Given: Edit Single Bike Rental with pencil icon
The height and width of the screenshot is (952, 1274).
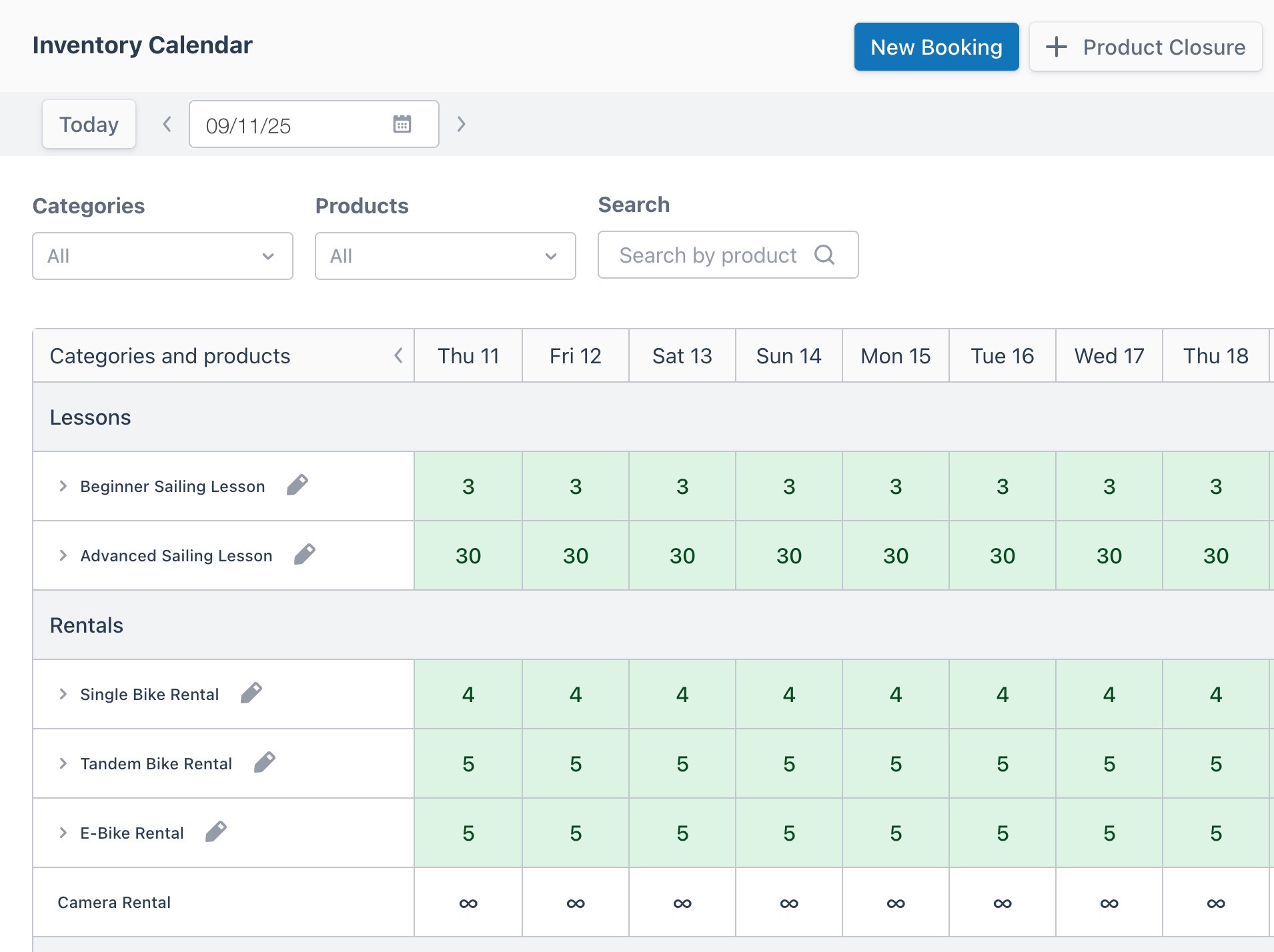Looking at the screenshot, I should 251,693.
